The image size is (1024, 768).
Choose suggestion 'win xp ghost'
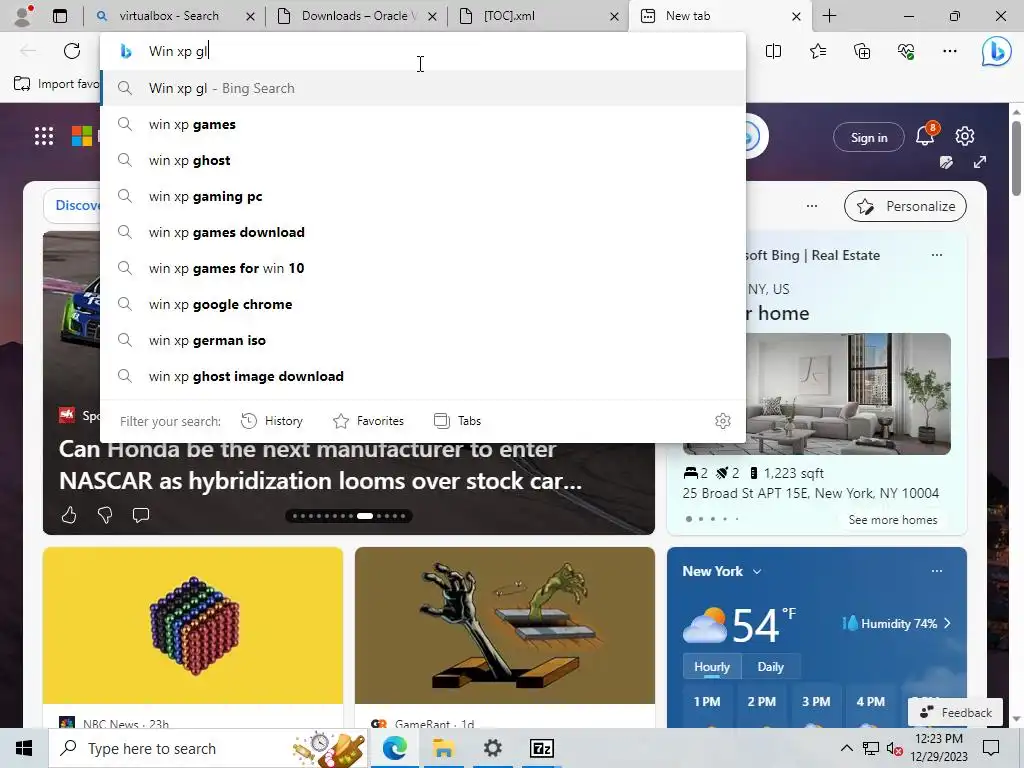[x=423, y=160]
